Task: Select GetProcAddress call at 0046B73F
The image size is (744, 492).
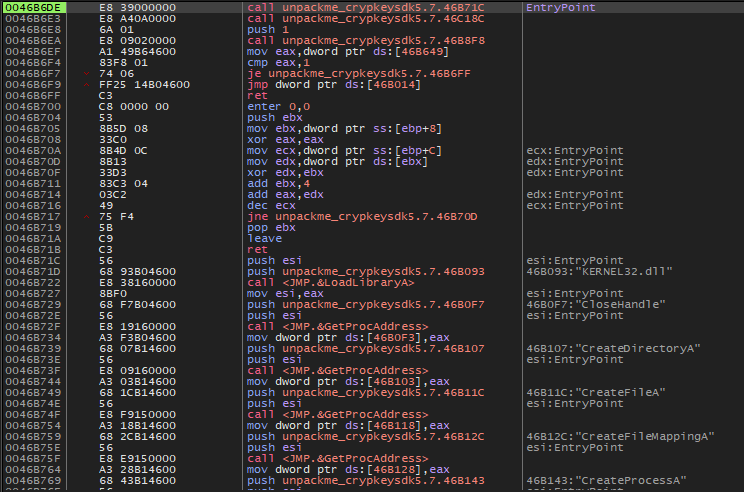Action: [x=337, y=370]
